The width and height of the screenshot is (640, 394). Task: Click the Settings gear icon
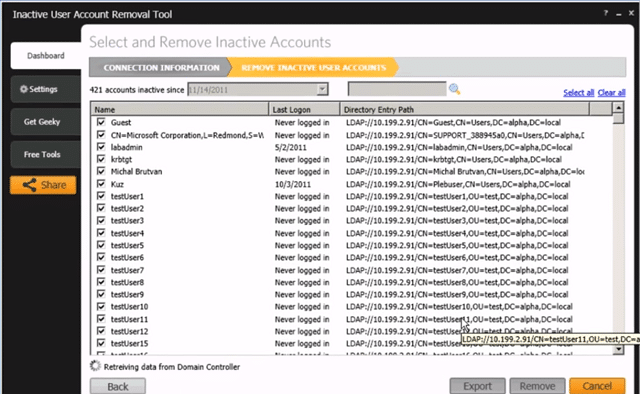pos(24,89)
